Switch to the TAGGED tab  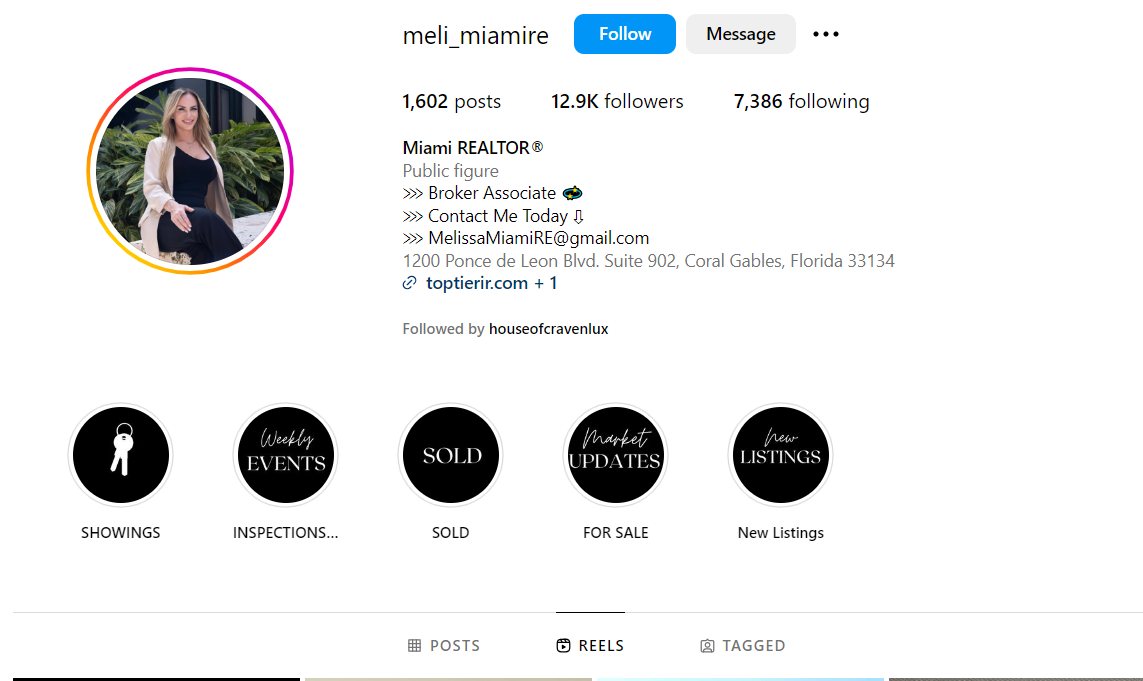coord(743,645)
